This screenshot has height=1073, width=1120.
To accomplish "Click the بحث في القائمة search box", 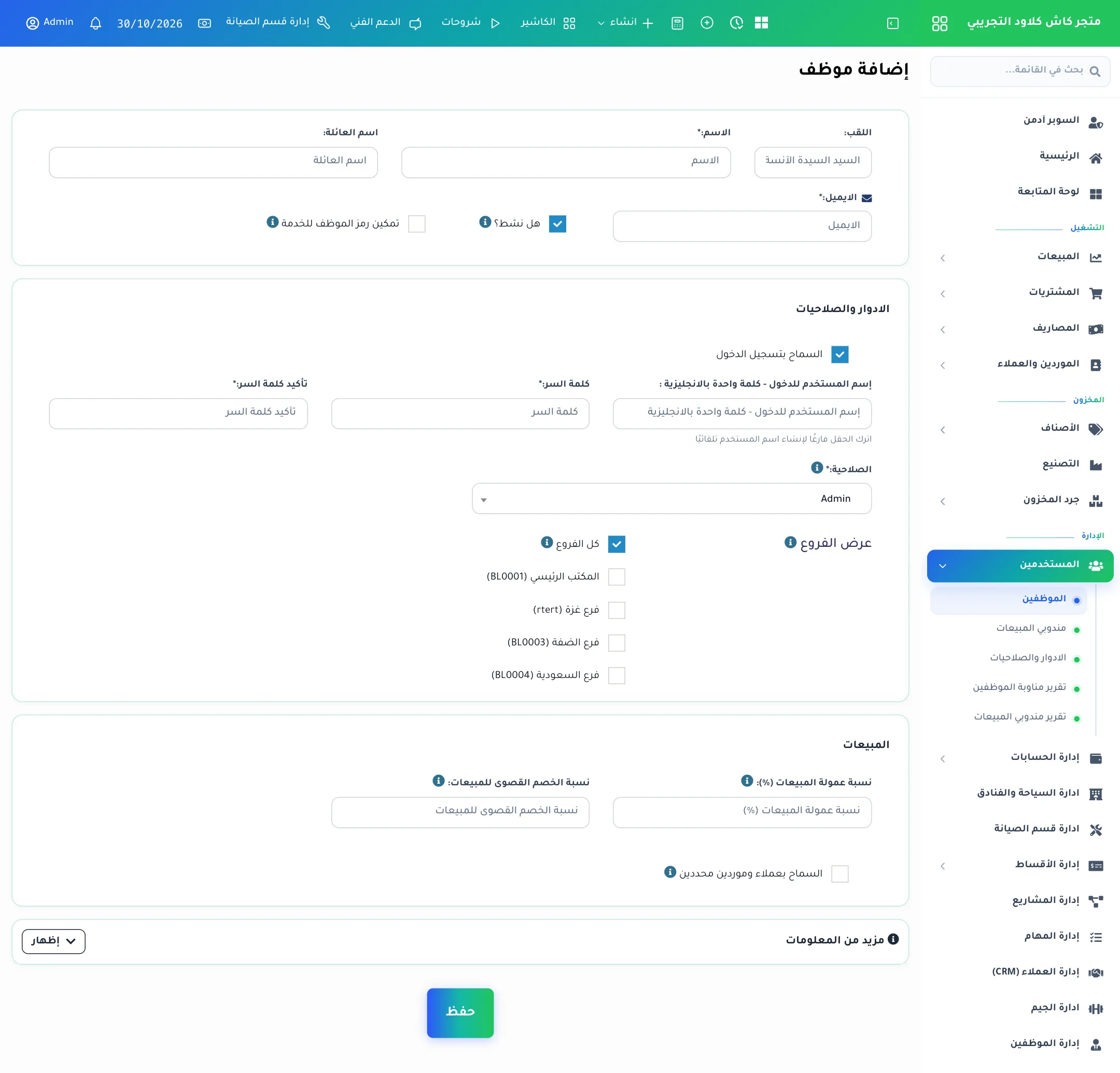I will [1020, 72].
